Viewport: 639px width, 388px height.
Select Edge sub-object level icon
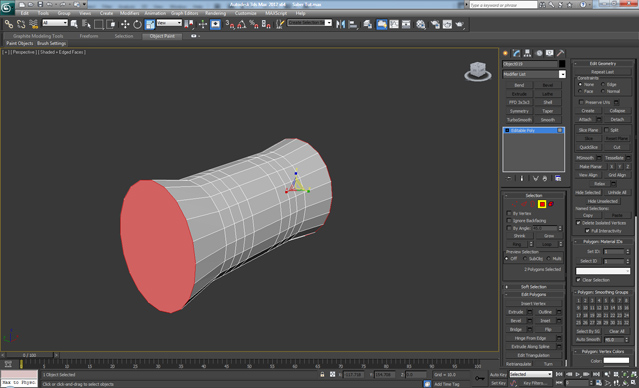click(x=524, y=204)
